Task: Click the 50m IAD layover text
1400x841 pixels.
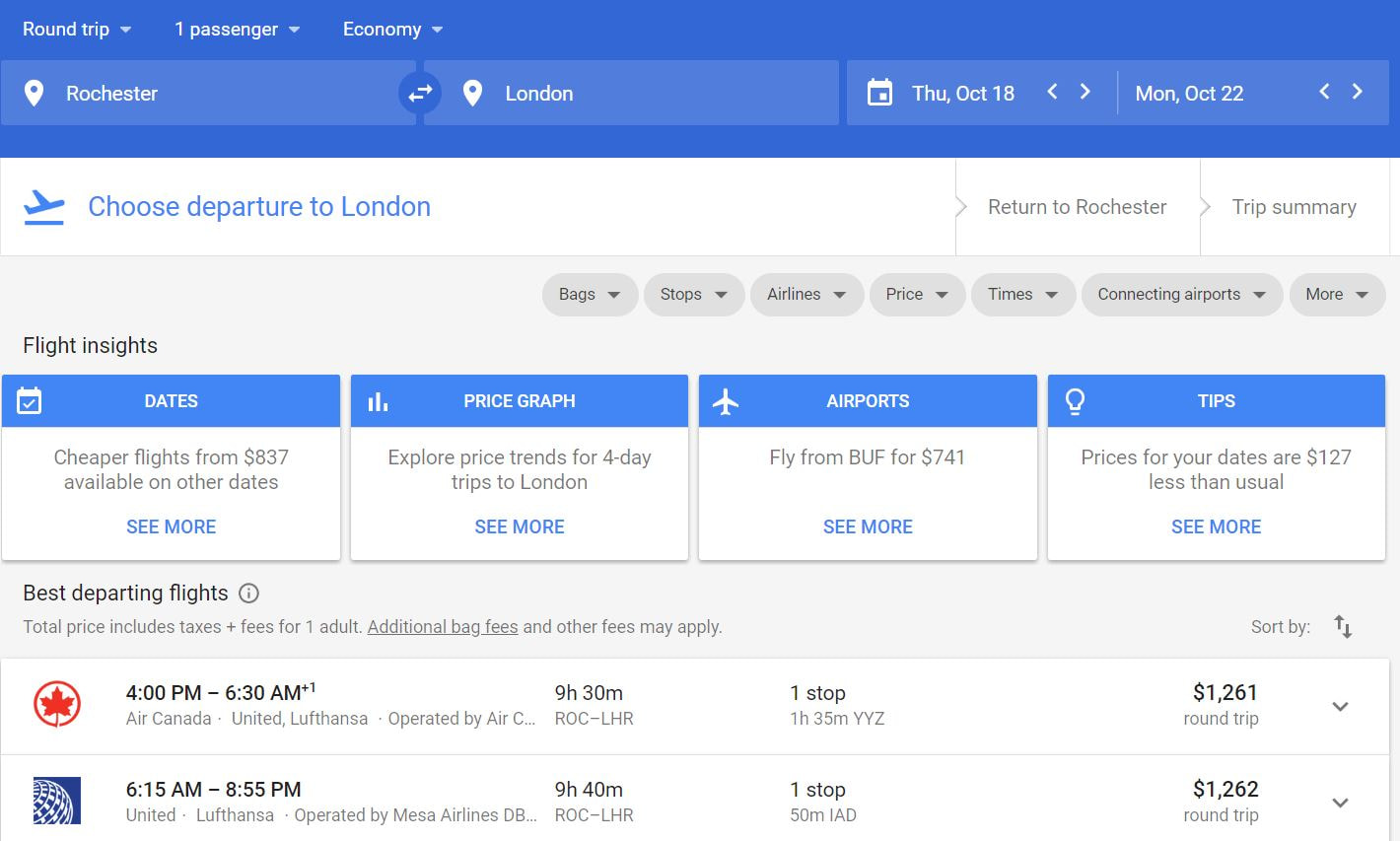Action: (x=823, y=815)
